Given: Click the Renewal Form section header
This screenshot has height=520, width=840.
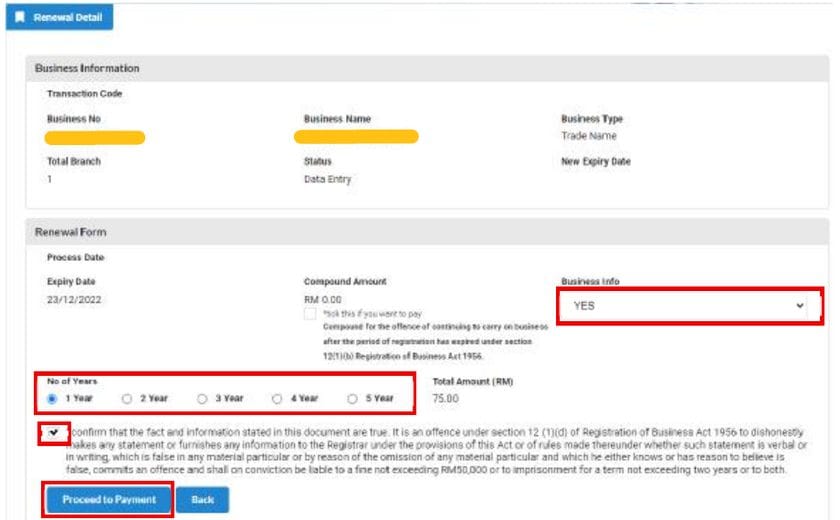Looking at the screenshot, I should [427, 232].
